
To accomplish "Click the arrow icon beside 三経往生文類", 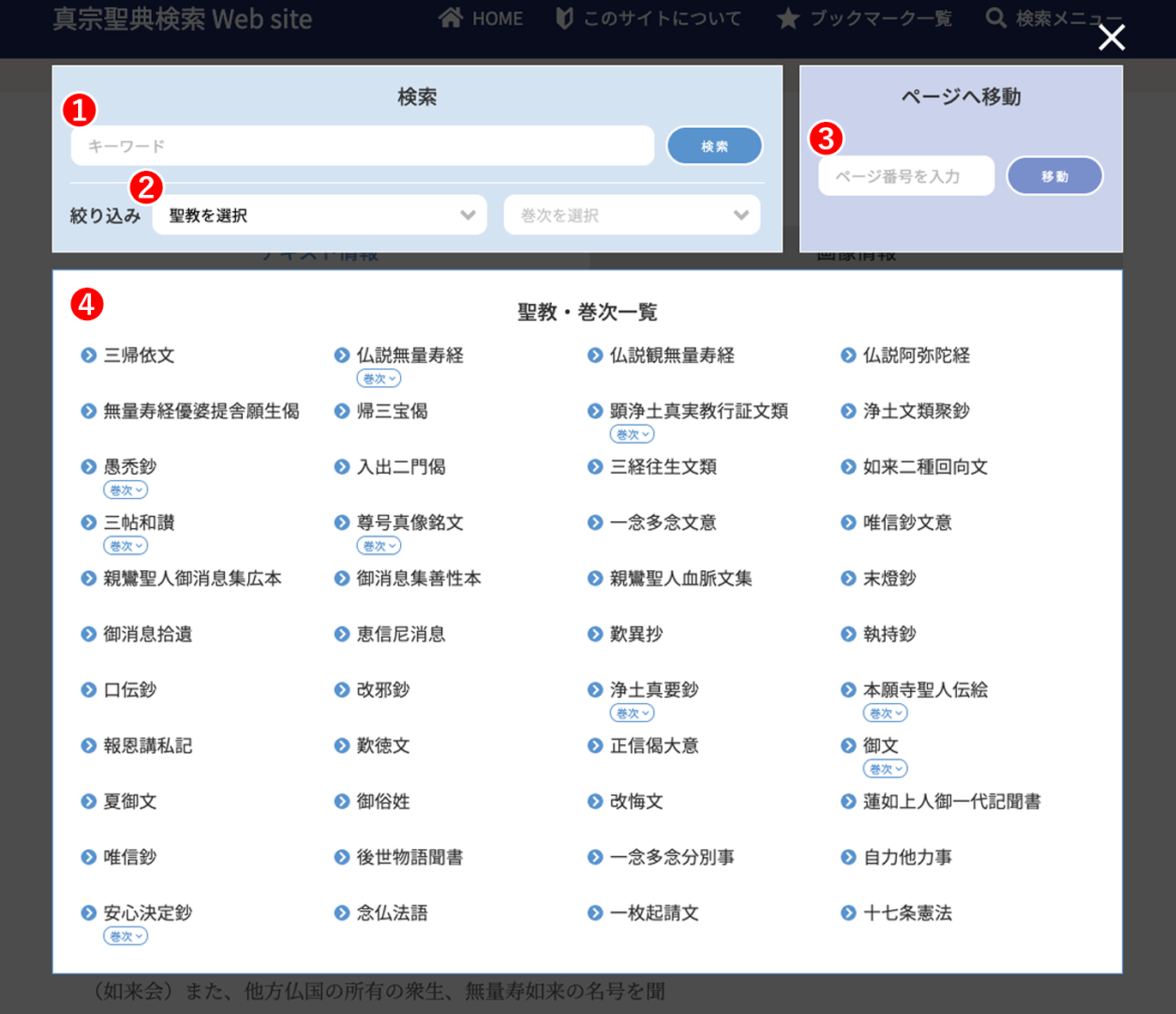I will point(595,467).
